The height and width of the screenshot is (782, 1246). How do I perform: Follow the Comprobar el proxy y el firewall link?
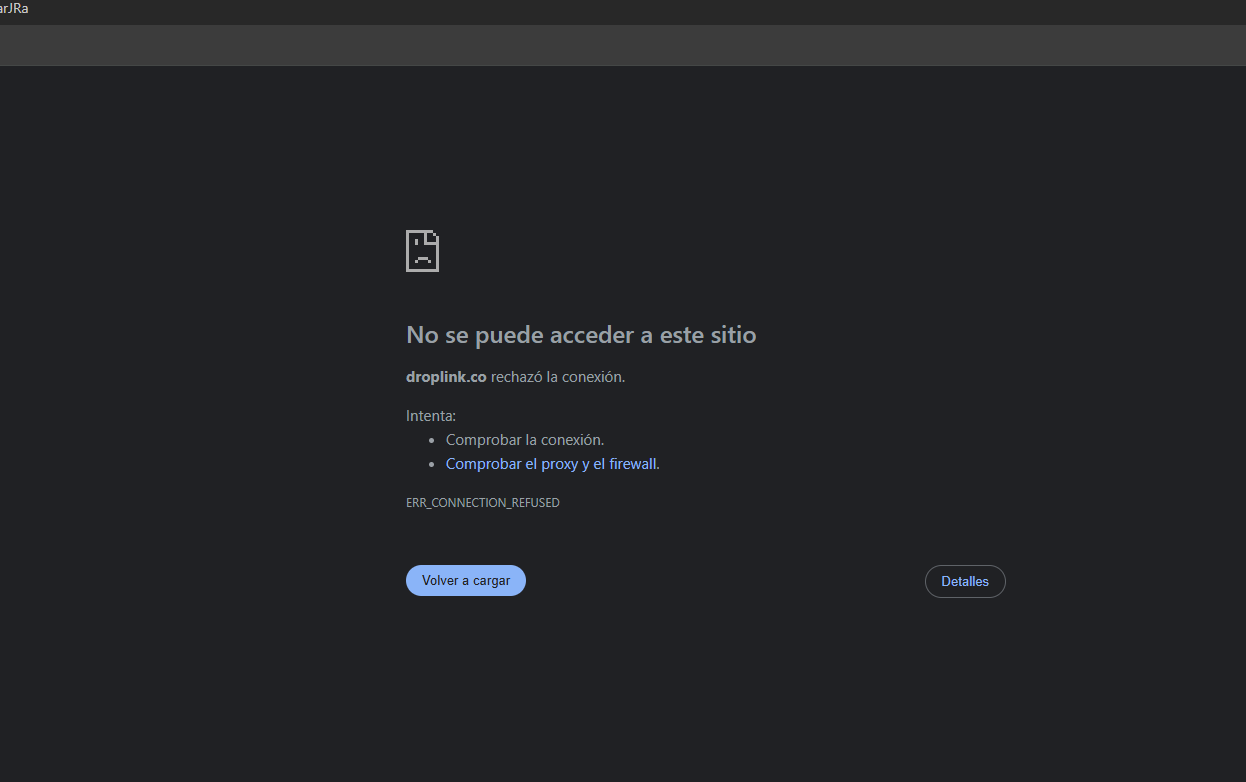(x=552, y=464)
